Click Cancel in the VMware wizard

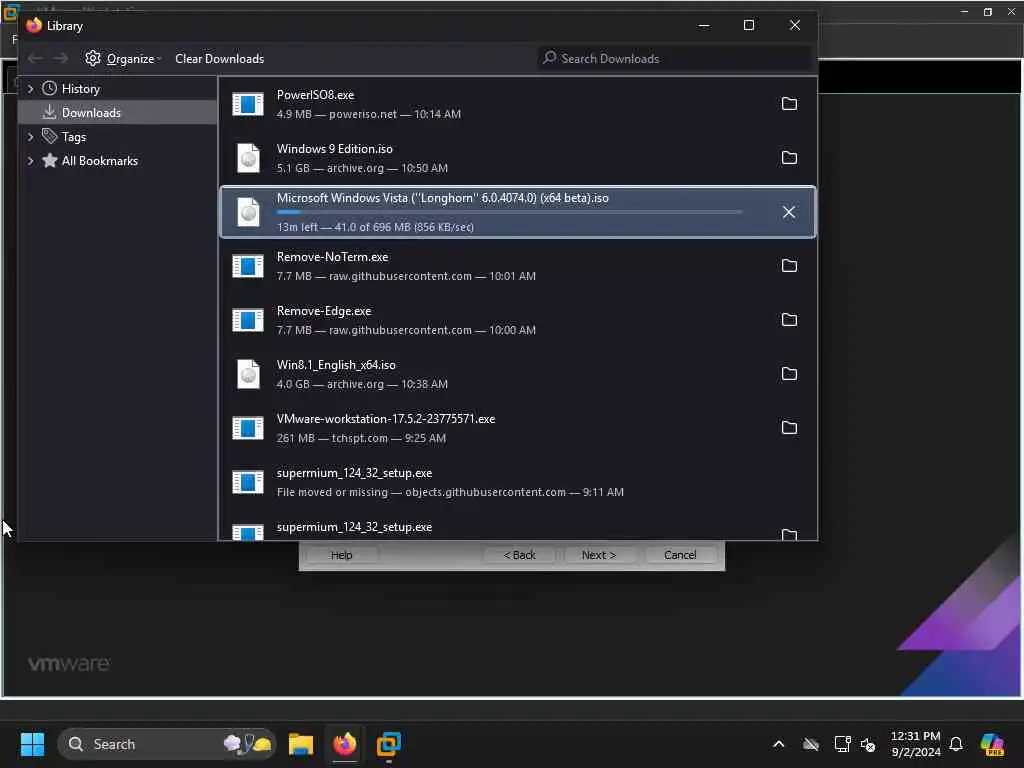coord(680,555)
